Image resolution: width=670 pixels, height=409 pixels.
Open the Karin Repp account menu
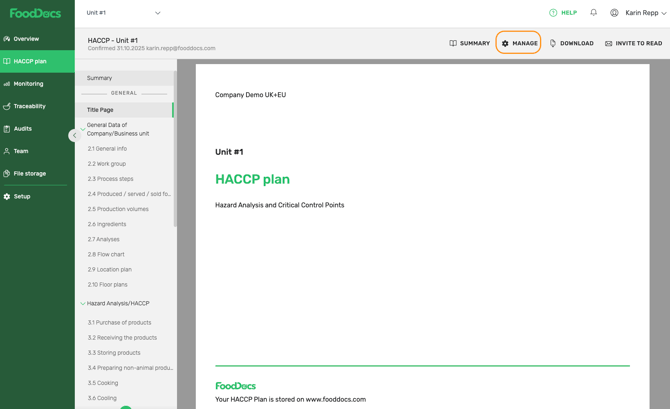645,13
